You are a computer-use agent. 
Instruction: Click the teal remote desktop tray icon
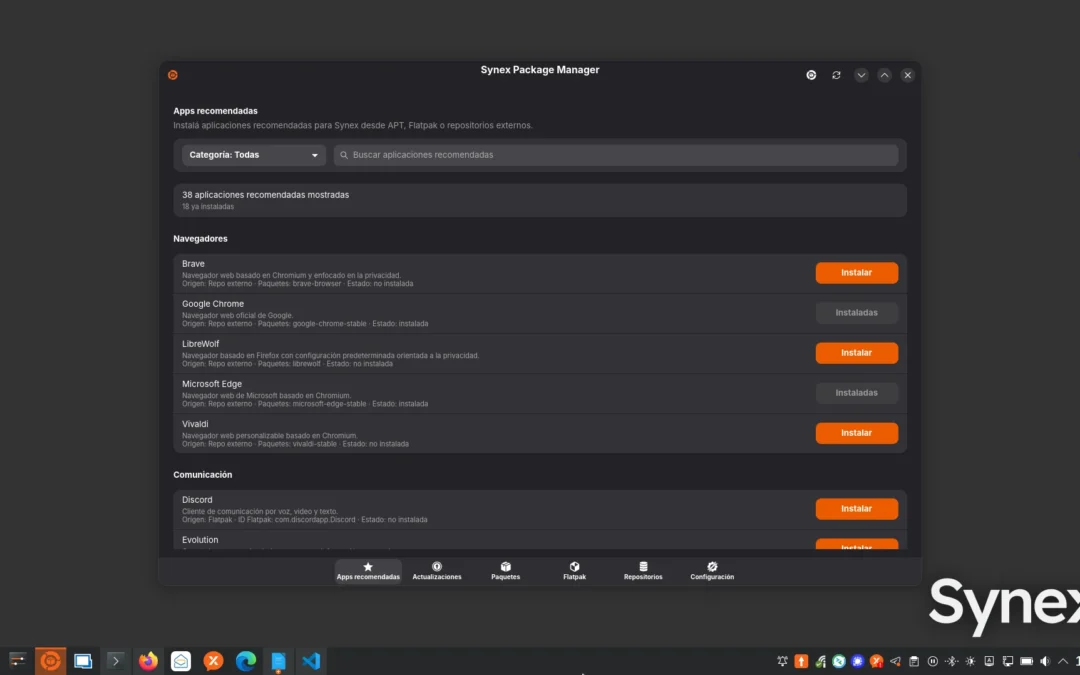point(839,661)
